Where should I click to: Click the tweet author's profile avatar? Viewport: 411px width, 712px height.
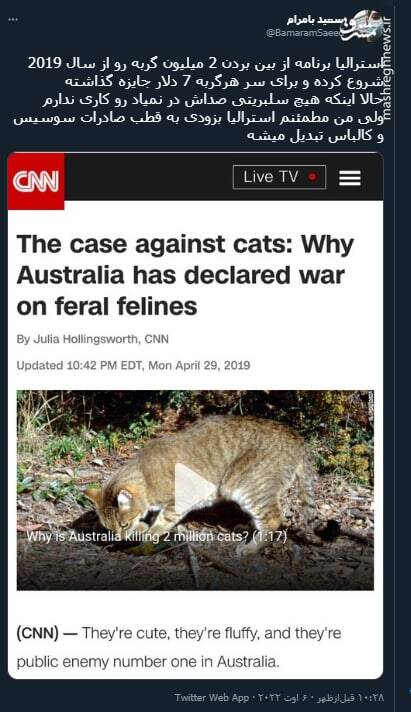click(x=366, y=26)
